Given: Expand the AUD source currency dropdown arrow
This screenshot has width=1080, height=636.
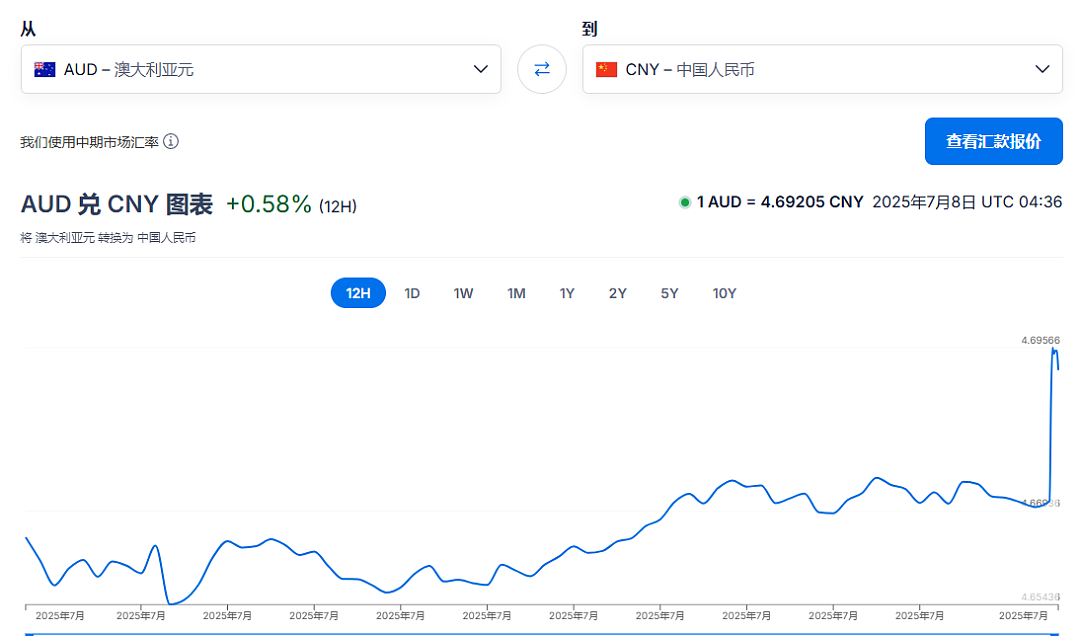Looking at the screenshot, I should coord(481,69).
